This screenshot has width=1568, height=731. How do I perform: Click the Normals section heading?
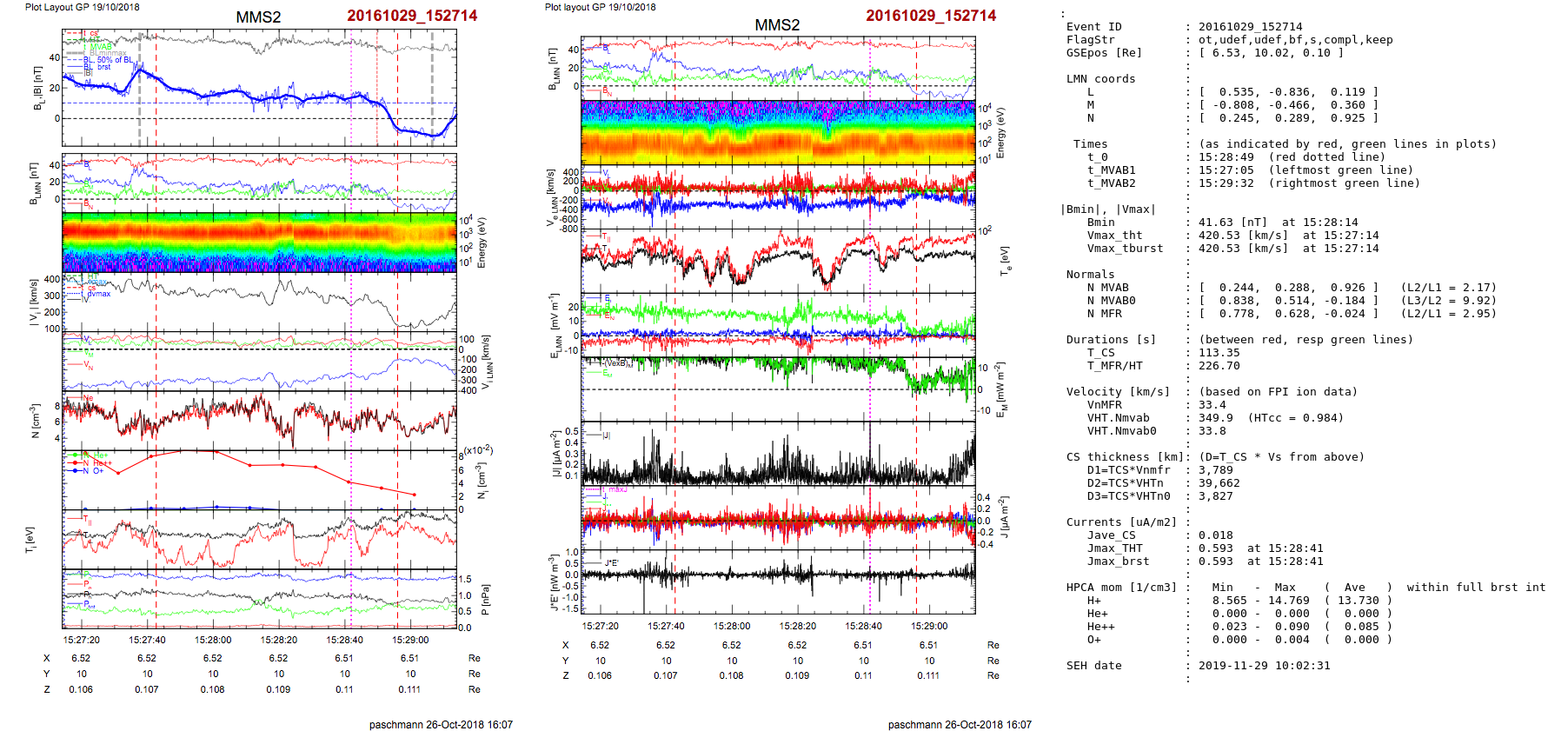click(1090, 275)
